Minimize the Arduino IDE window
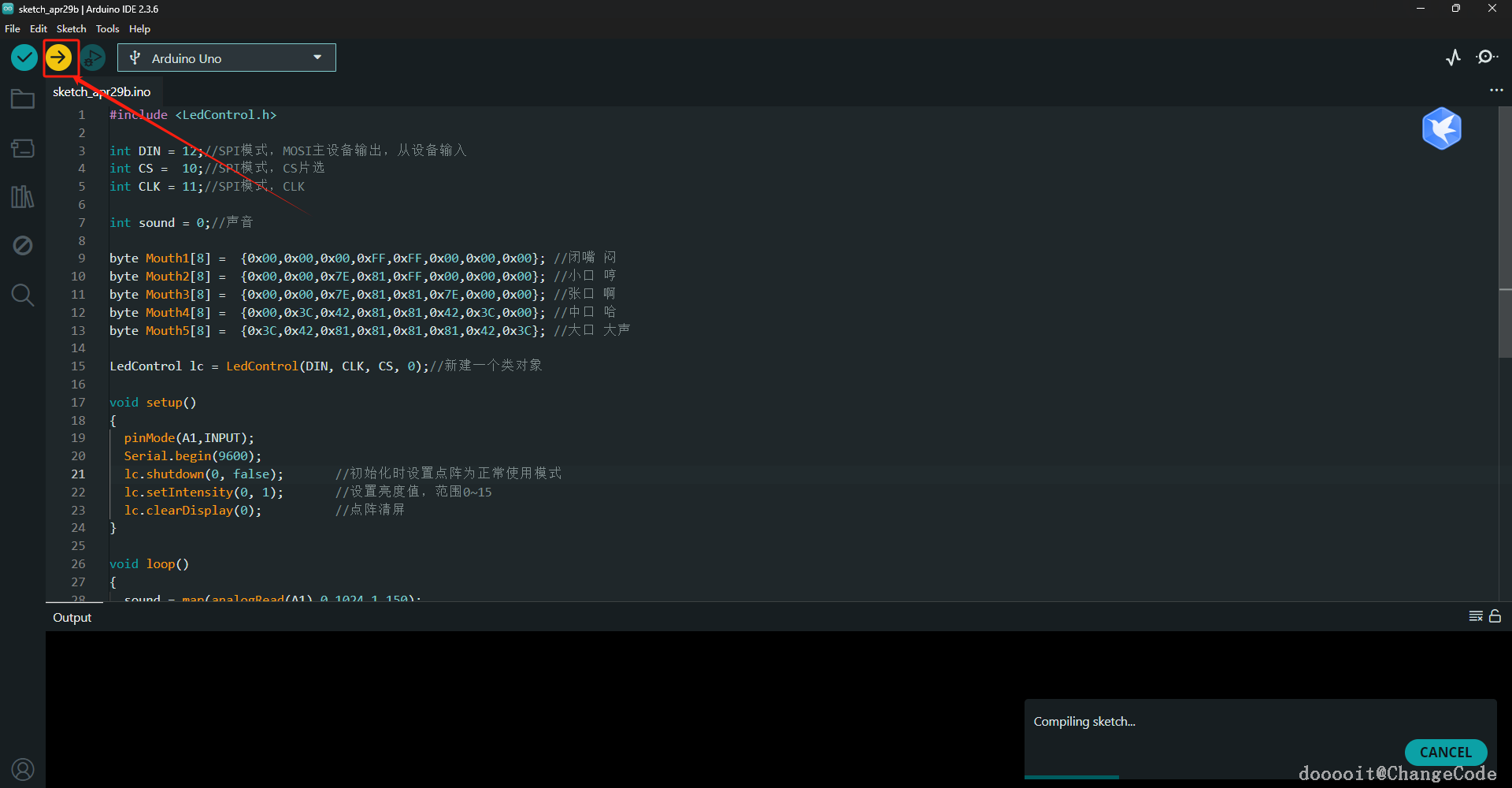1512x788 pixels. [x=1421, y=9]
